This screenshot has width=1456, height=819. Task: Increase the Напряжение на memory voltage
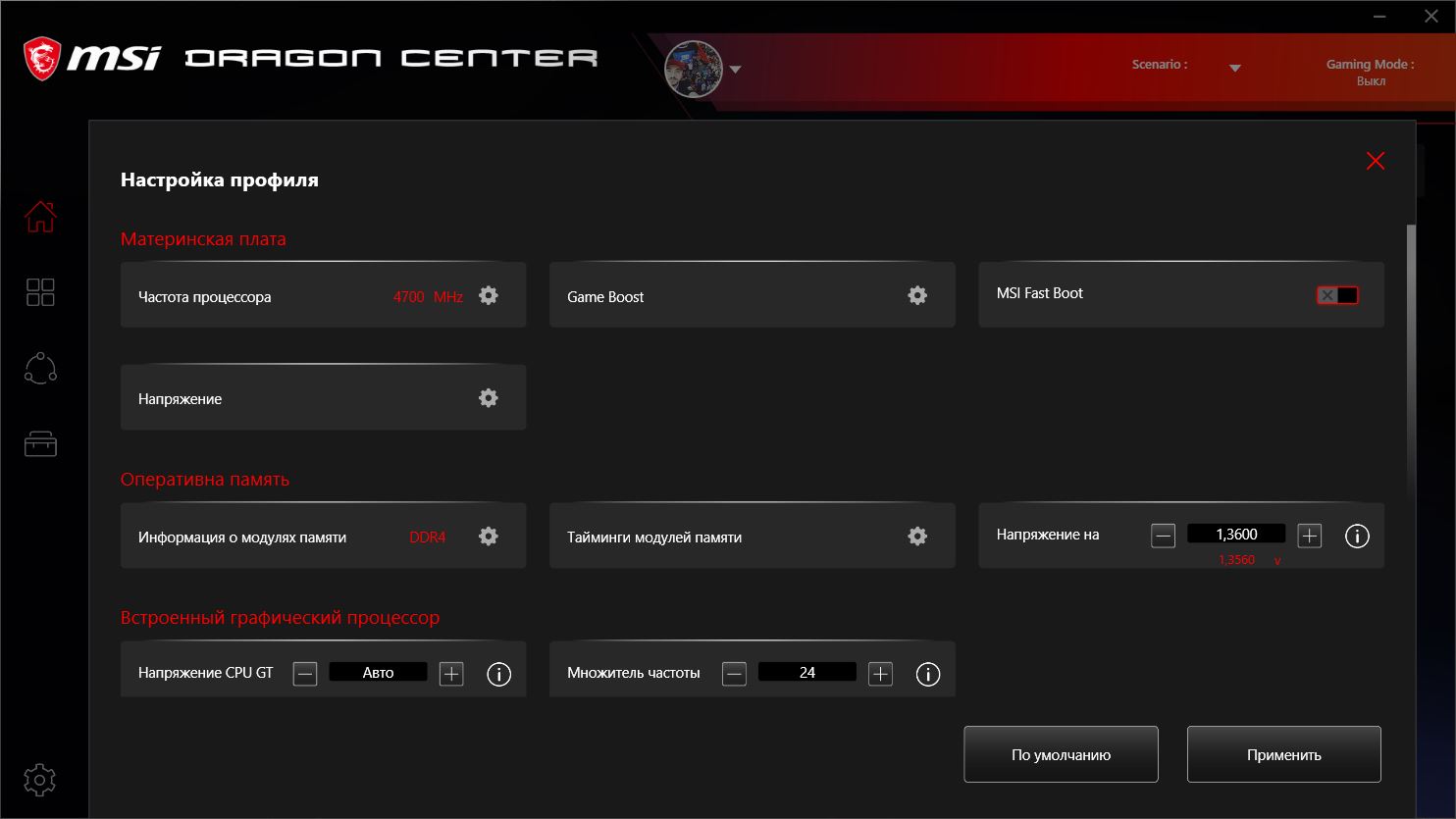coord(1310,536)
